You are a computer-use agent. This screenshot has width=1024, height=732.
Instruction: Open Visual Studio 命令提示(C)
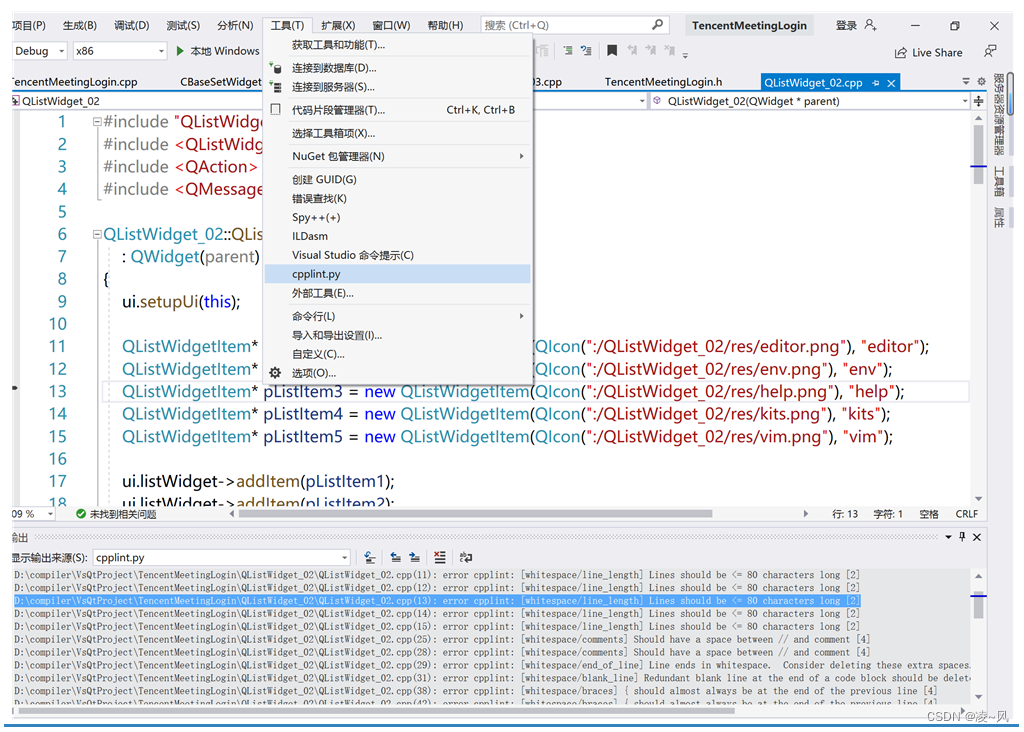pyautogui.click(x=398, y=255)
